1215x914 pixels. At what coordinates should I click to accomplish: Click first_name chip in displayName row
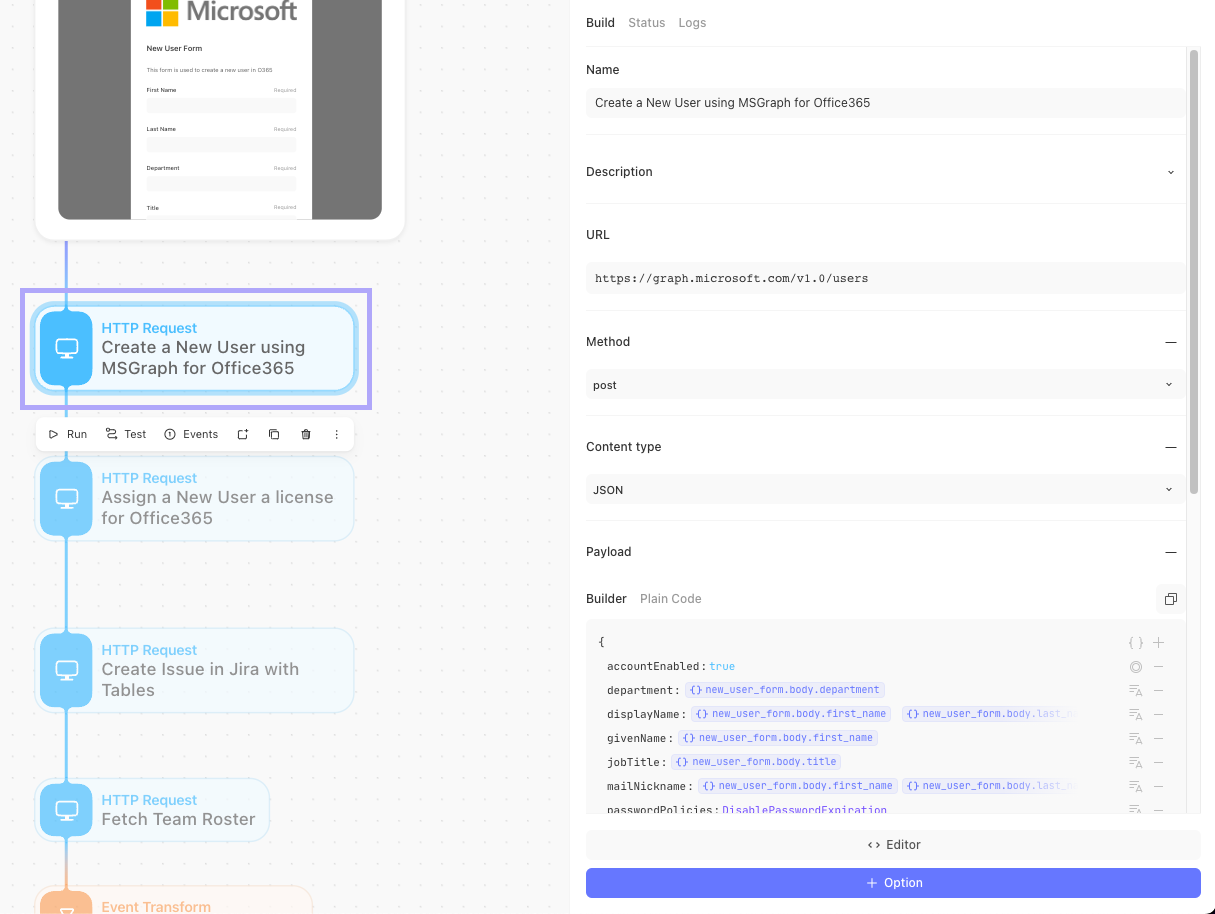pyautogui.click(x=791, y=714)
